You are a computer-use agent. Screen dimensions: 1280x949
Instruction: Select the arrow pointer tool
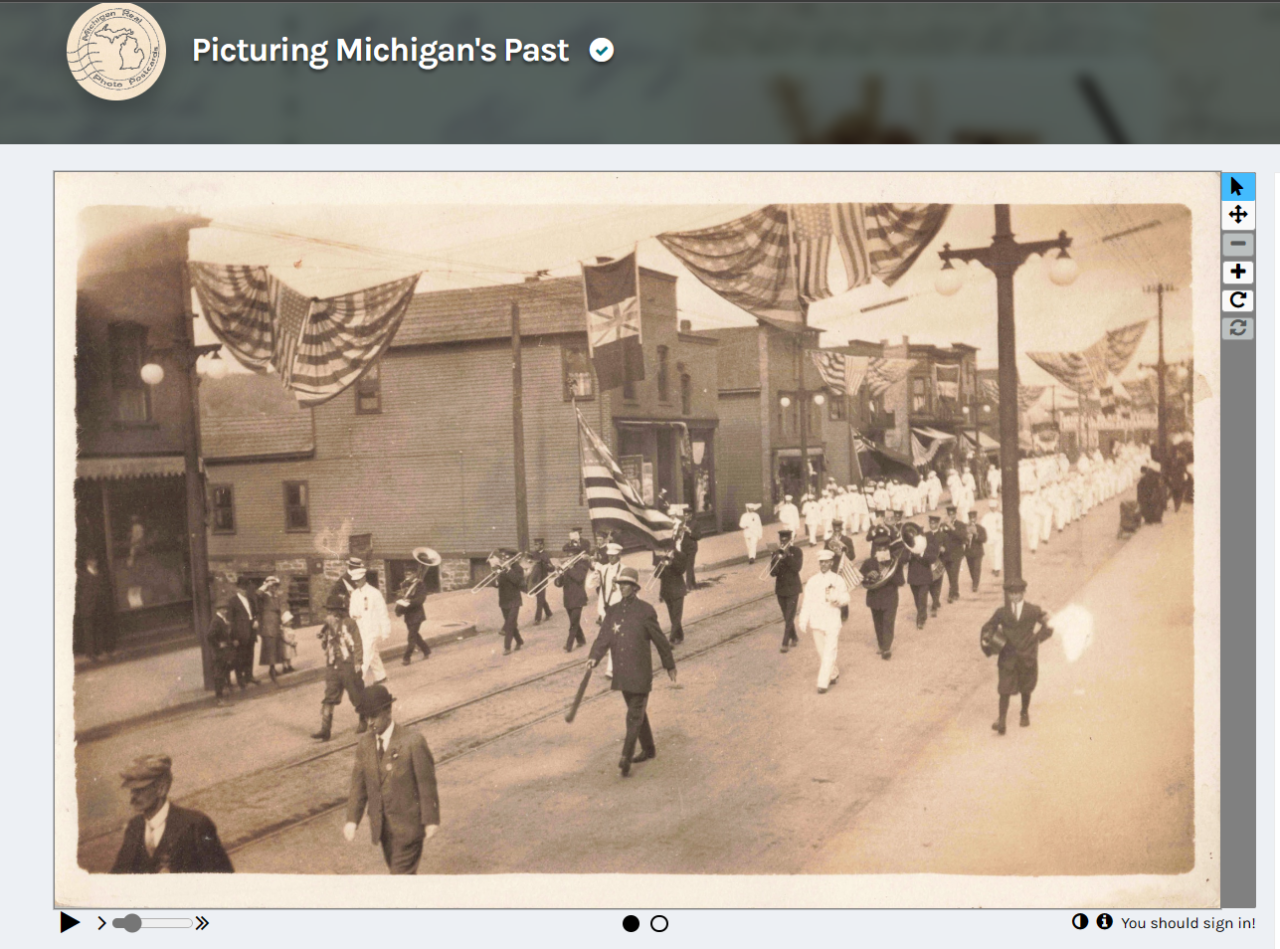pos(1238,186)
